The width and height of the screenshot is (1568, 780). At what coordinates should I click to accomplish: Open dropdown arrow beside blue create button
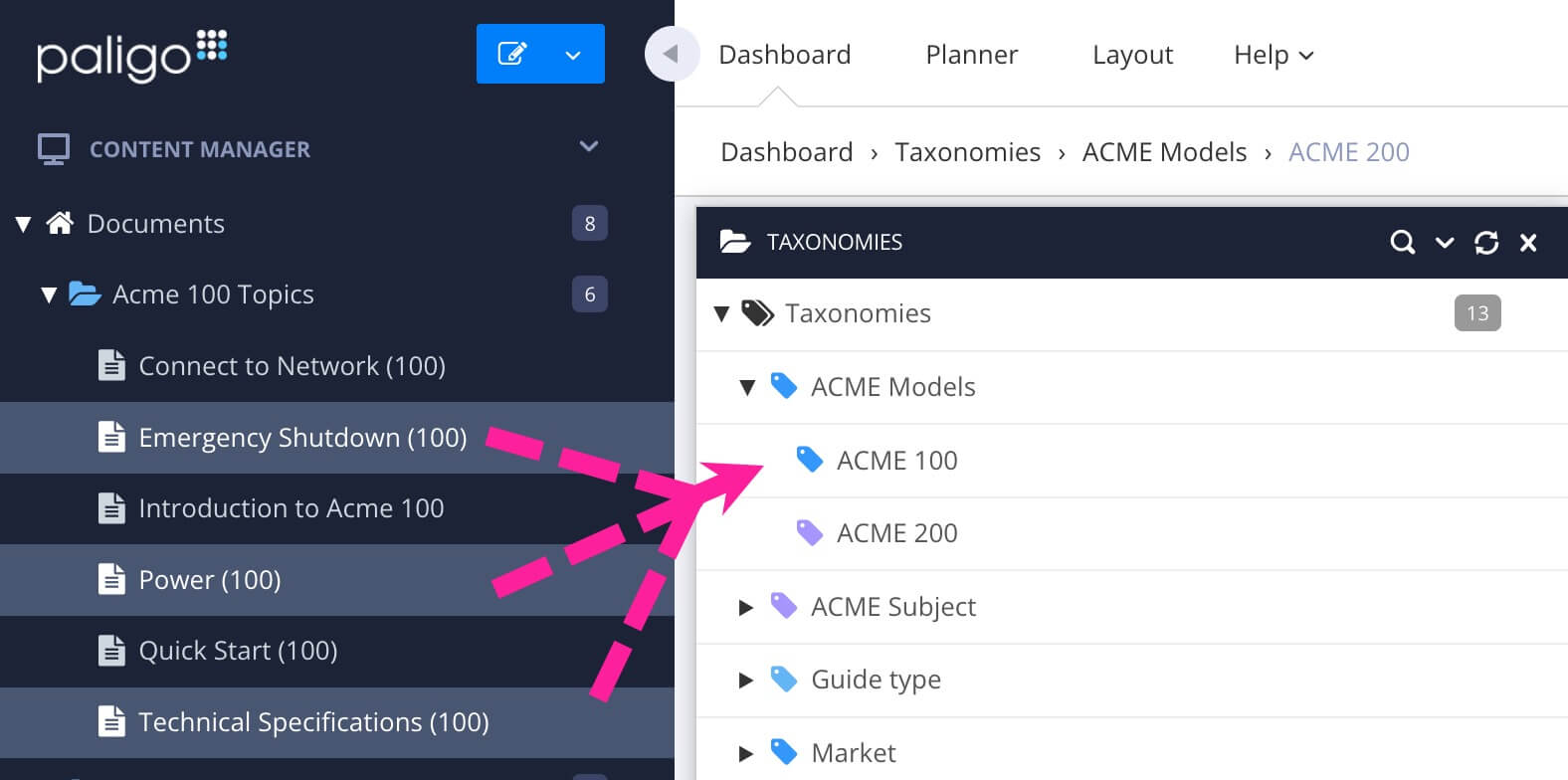pyautogui.click(x=573, y=55)
